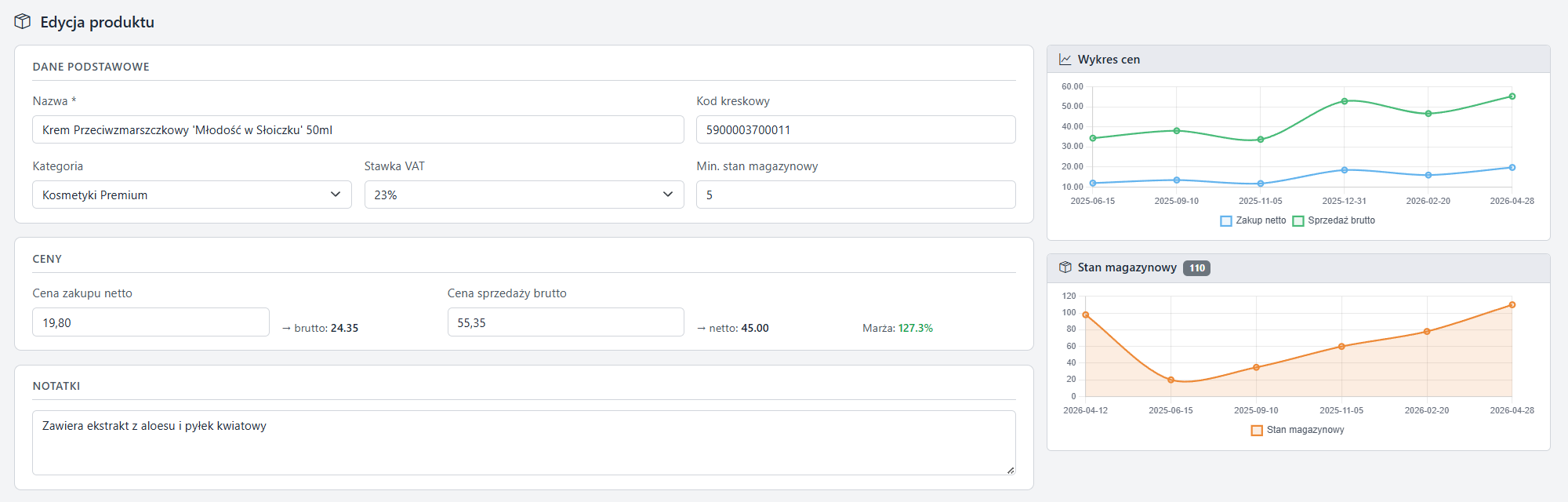1568x502 pixels.
Task: Click the 'Edycja produktu' page title
Action: pos(97,22)
